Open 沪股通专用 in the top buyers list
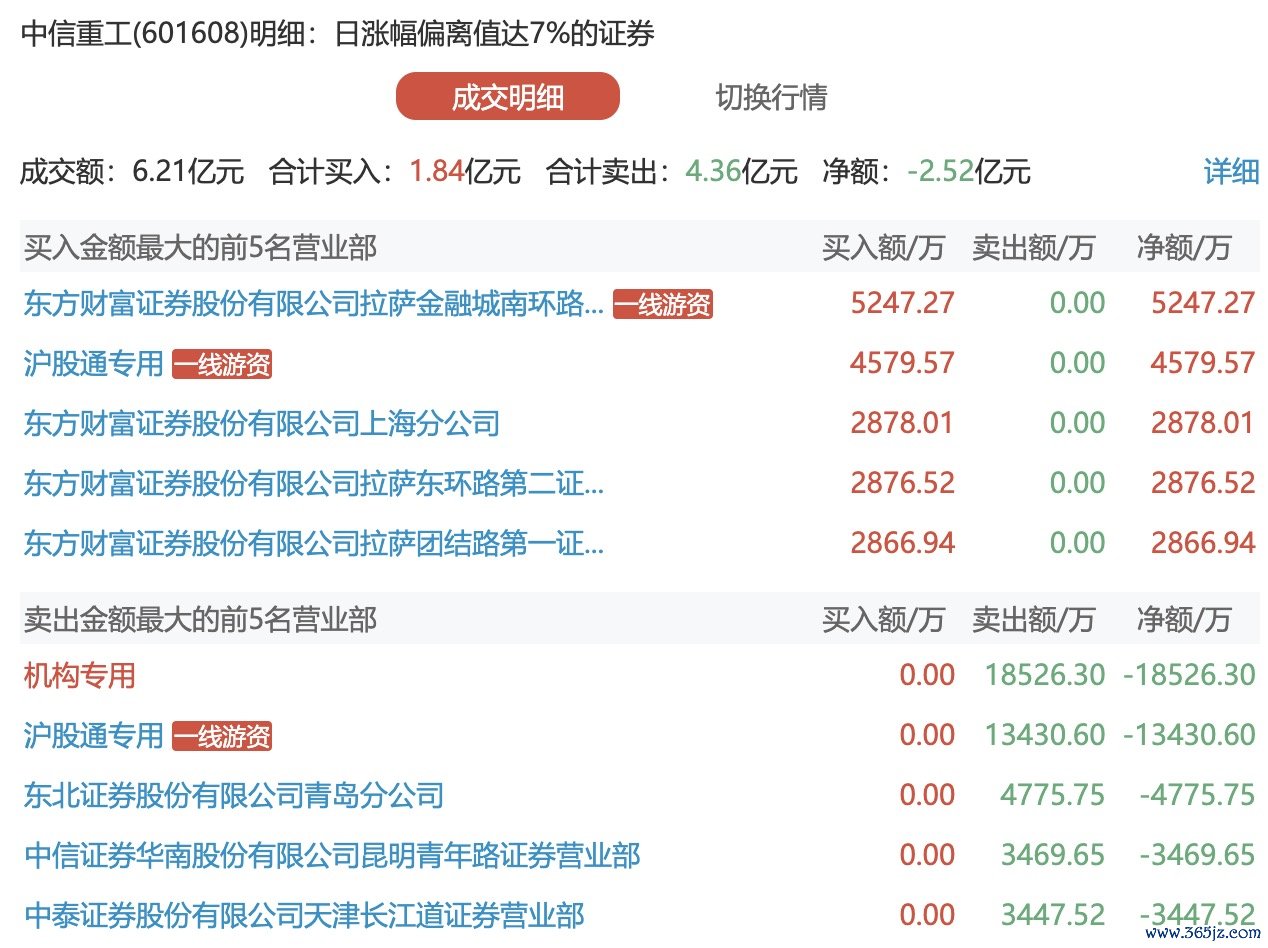 click(93, 364)
